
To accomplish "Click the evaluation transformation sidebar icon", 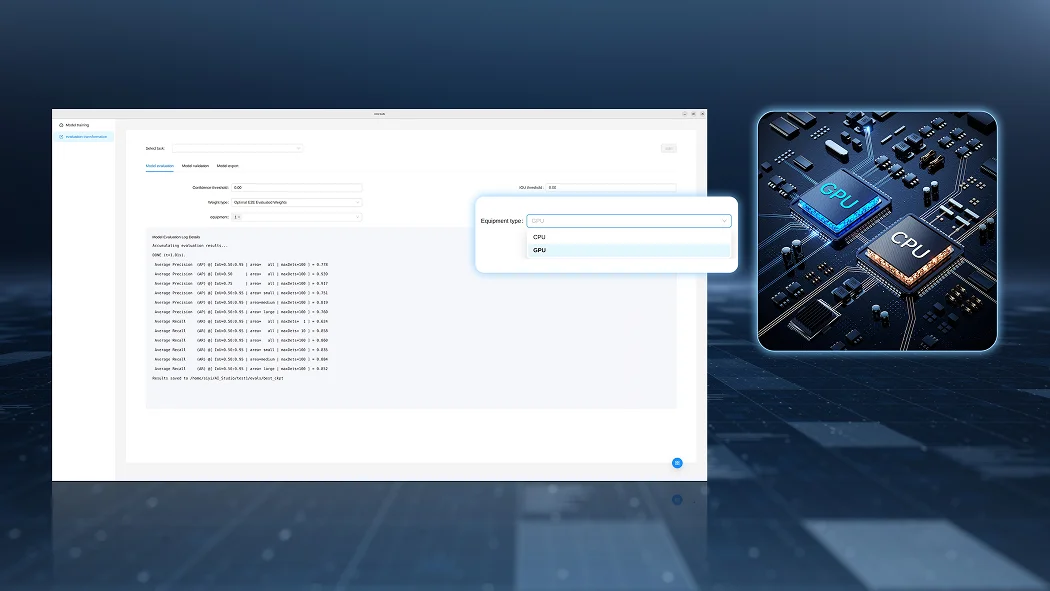I will pyautogui.click(x=61, y=137).
